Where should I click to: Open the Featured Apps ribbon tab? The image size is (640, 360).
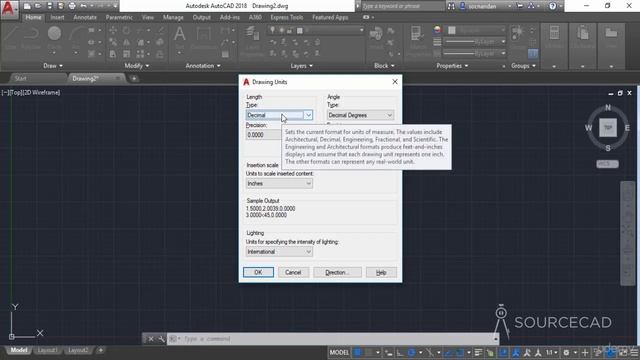click(x=330, y=17)
